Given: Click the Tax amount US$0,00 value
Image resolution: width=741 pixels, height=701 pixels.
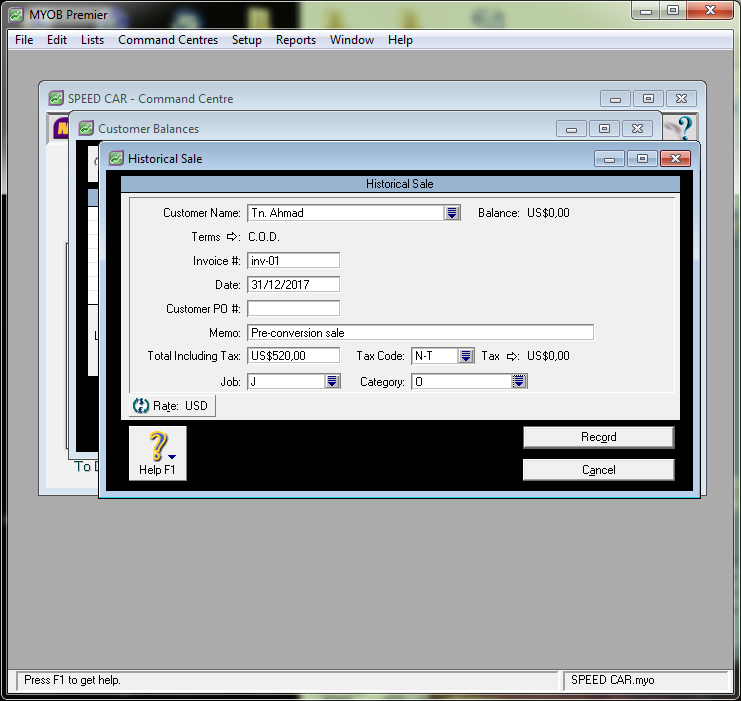Looking at the screenshot, I should pos(548,356).
